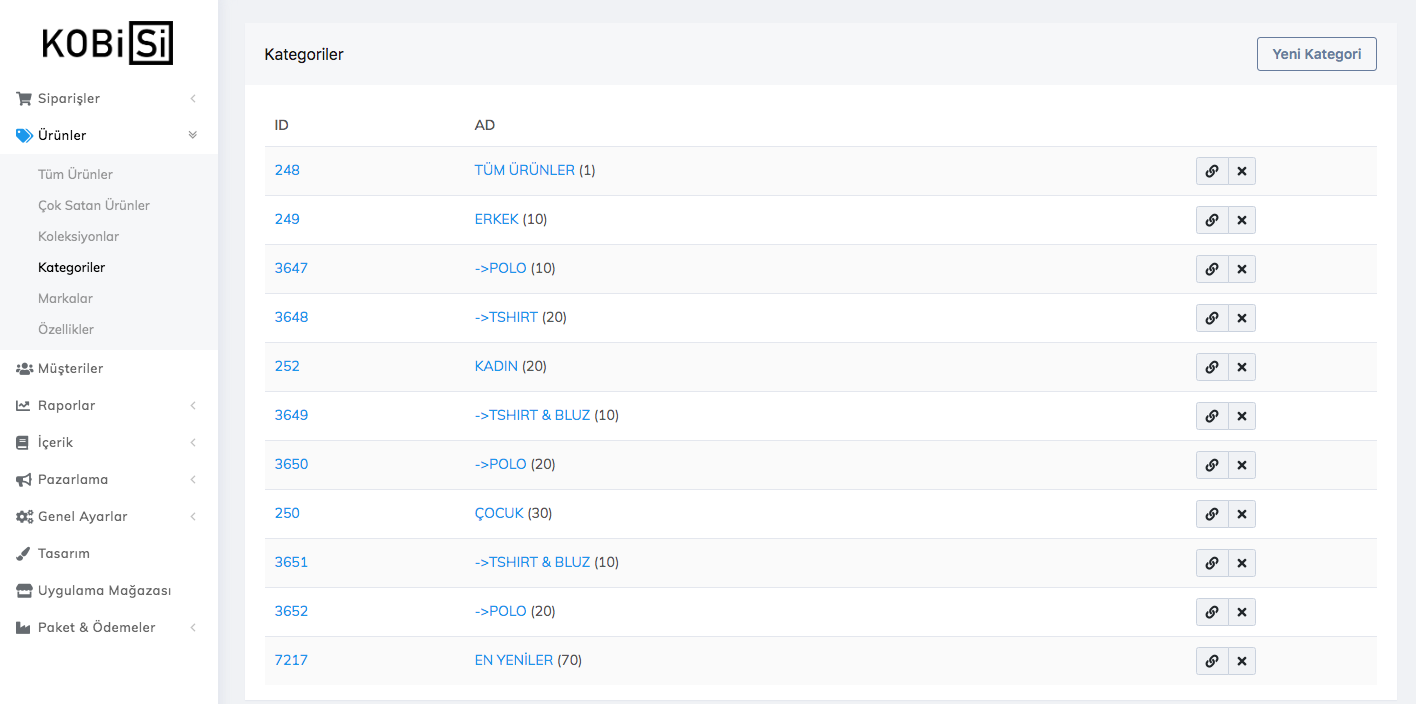Screen dimensions: 1416x704
Task: Open Tüm Ürünler in the sidebar
Action: [x=75, y=174]
